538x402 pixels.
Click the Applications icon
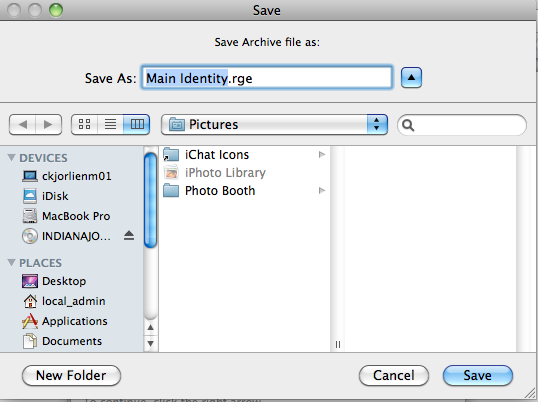tap(30, 321)
